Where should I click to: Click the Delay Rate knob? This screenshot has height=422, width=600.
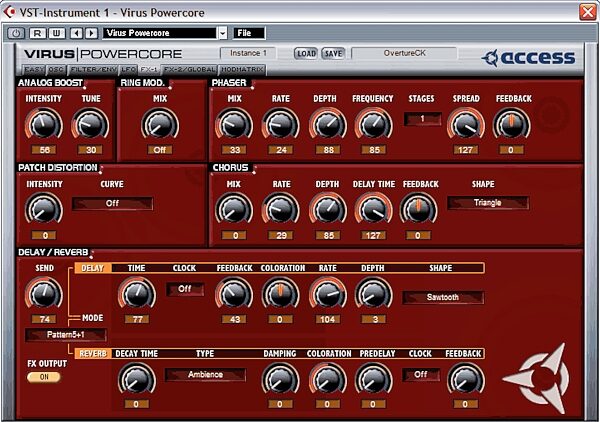click(328, 293)
